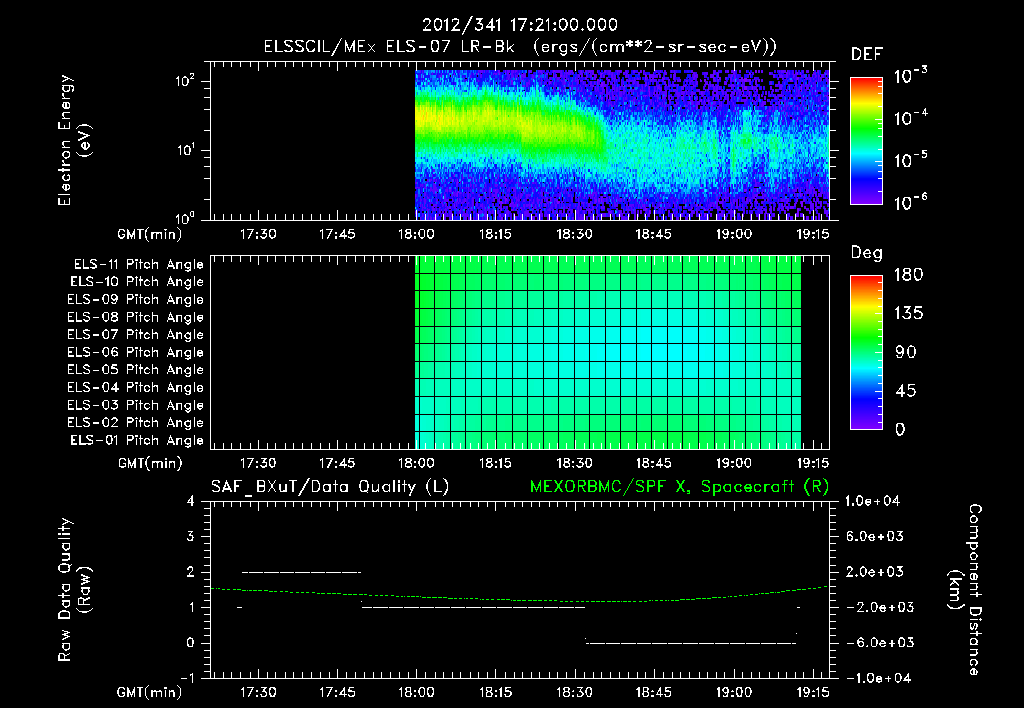Click the quality level 1 long line segment
1024x708 pixels.
(473, 607)
